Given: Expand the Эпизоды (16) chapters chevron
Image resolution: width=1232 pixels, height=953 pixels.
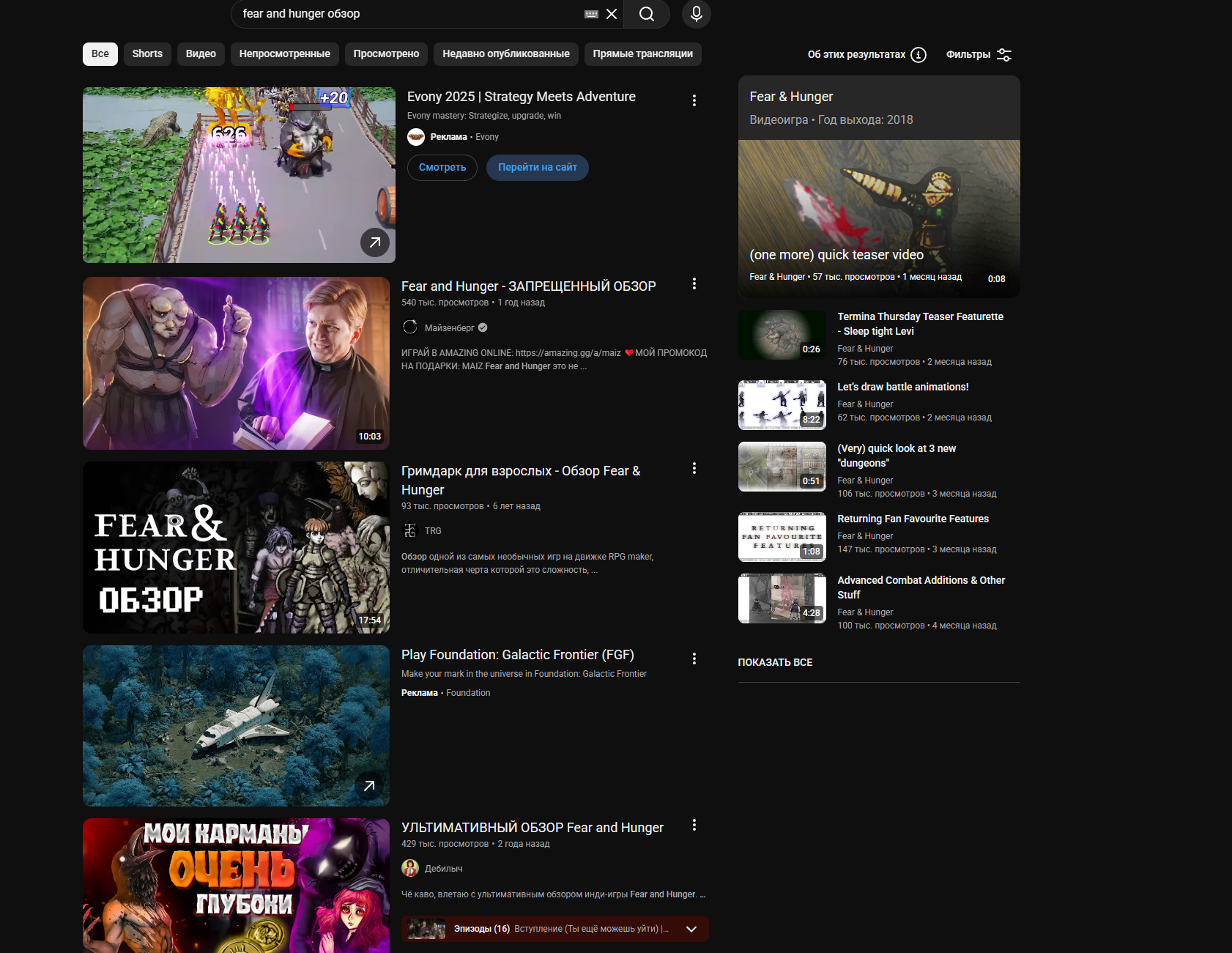Looking at the screenshot, I should [x=691, y=929].
